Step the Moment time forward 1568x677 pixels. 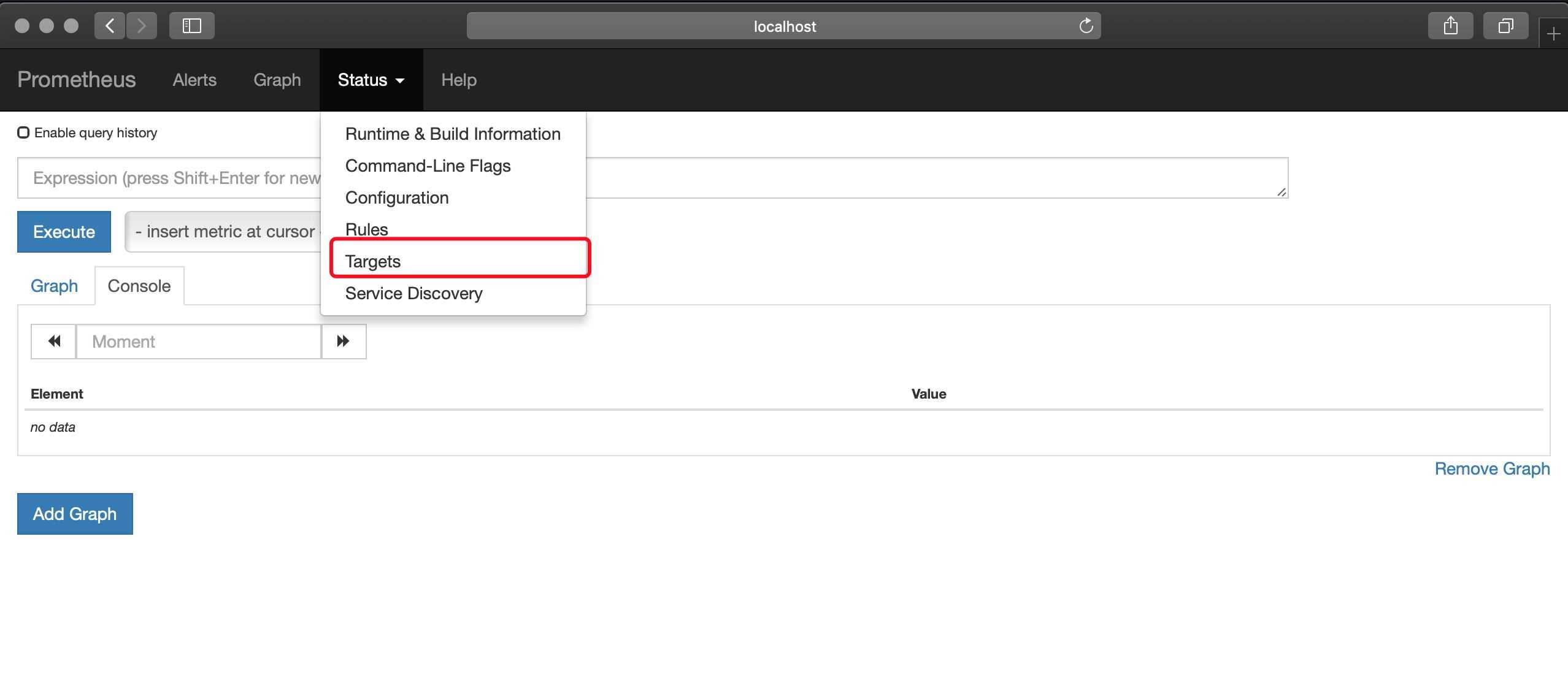(344, 342)
